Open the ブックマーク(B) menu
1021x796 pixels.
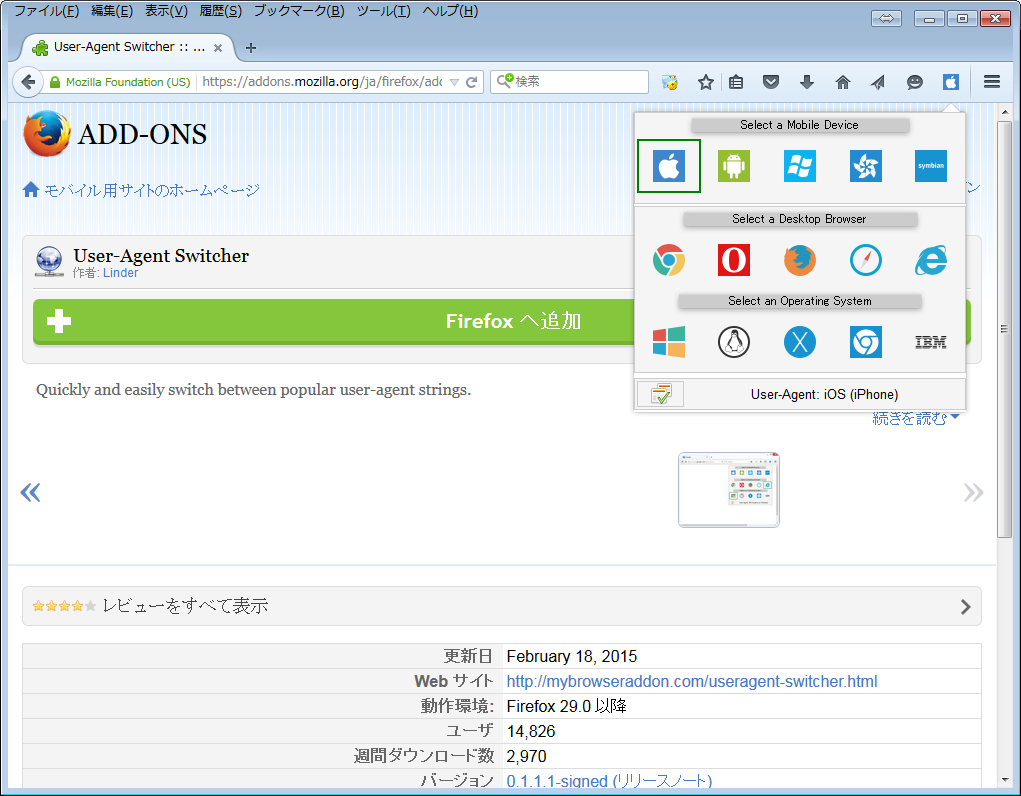click(299, 11)
